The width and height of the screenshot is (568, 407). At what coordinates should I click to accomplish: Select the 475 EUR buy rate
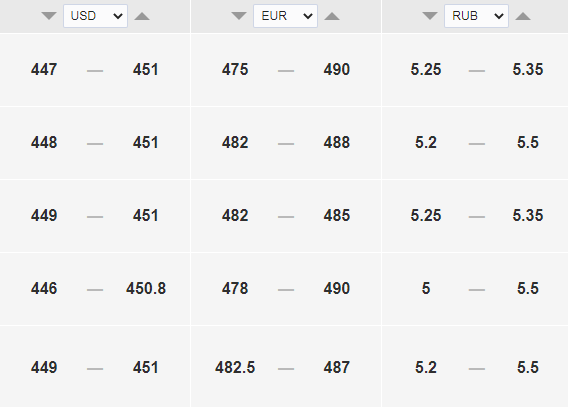point(235,70)
